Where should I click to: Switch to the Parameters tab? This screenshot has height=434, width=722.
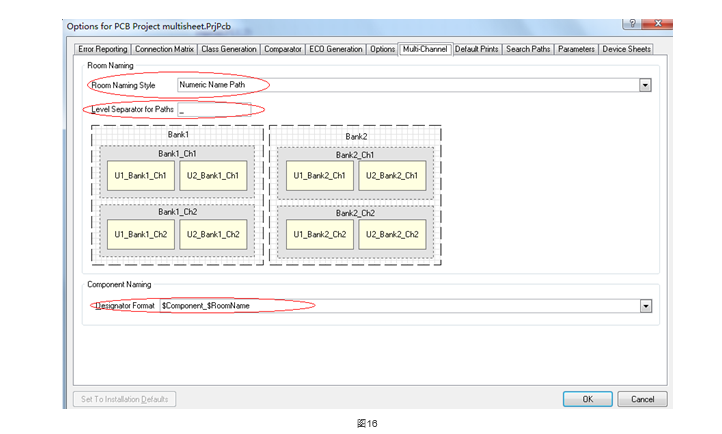(x=576, y=49)
